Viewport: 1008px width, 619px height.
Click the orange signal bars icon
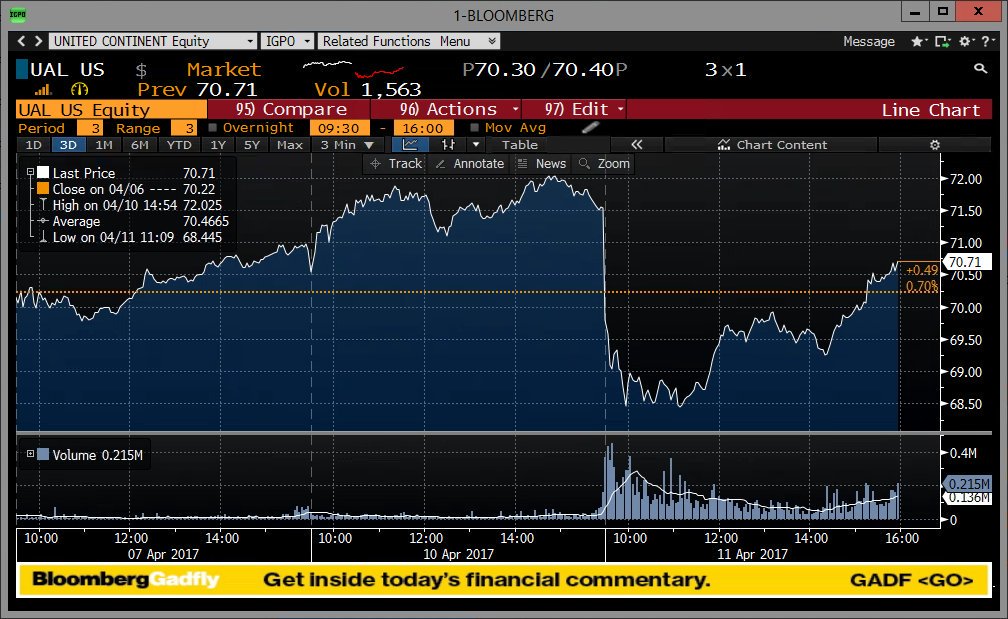[43, 89]
